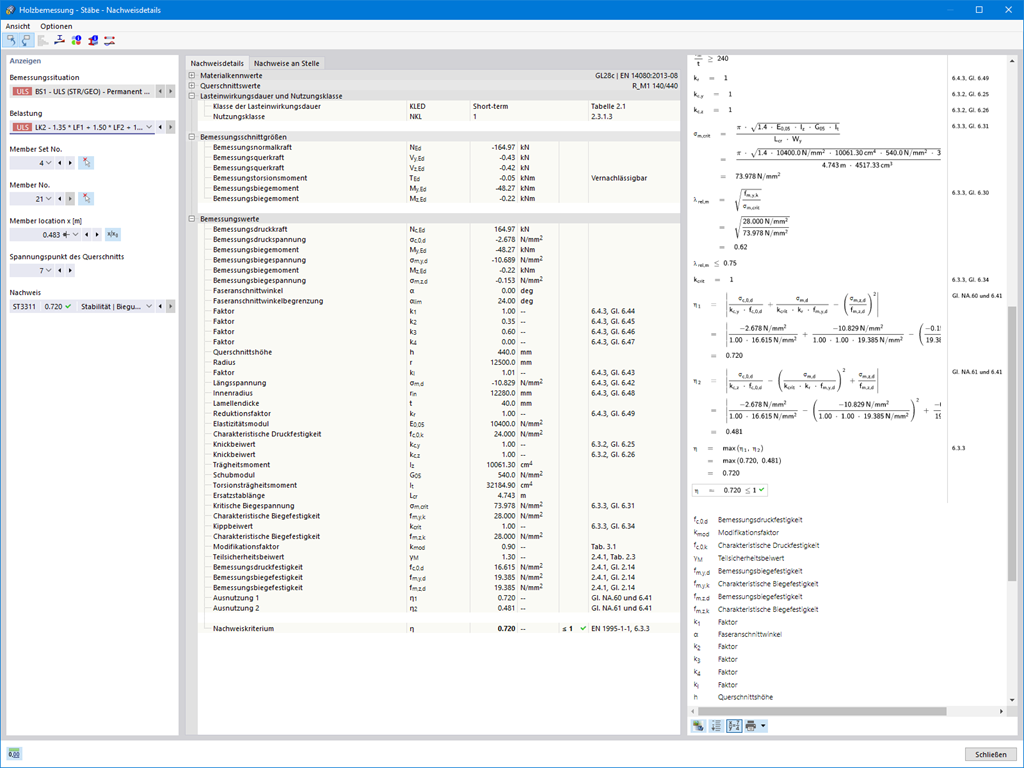
Task: Click the printer icon
Action: [751, 726]
